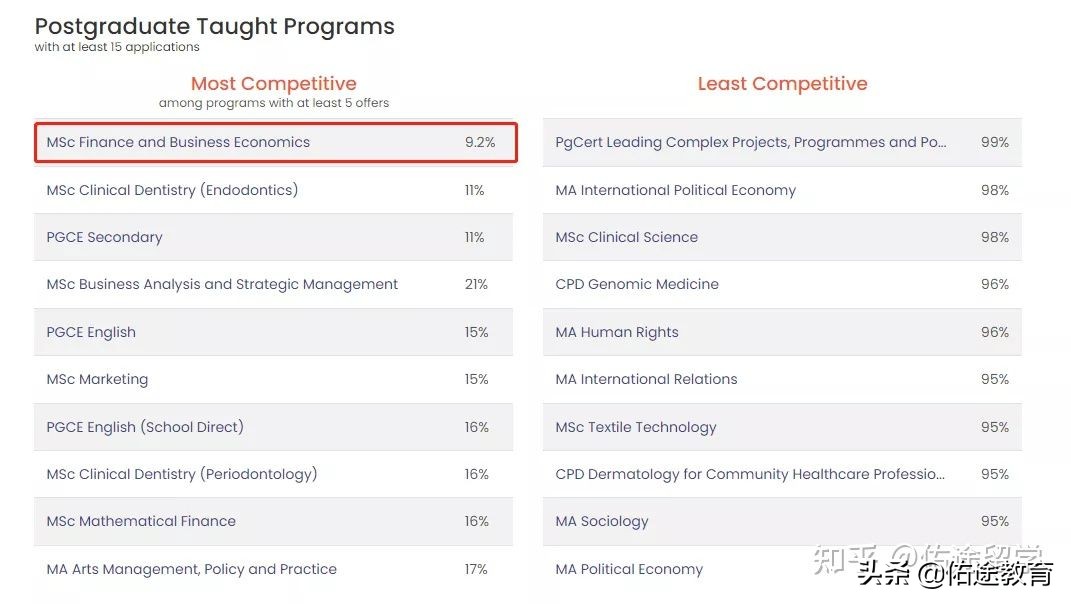Click PgCert Leading Complex Projects entry
Screen dimensions: 1071x604
(750, 142)
